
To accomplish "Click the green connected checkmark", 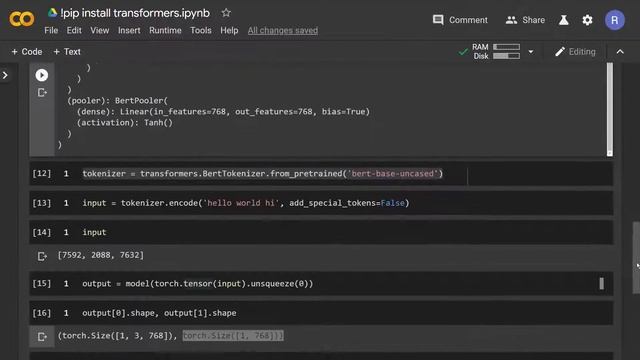I will (x=463, y=52).
